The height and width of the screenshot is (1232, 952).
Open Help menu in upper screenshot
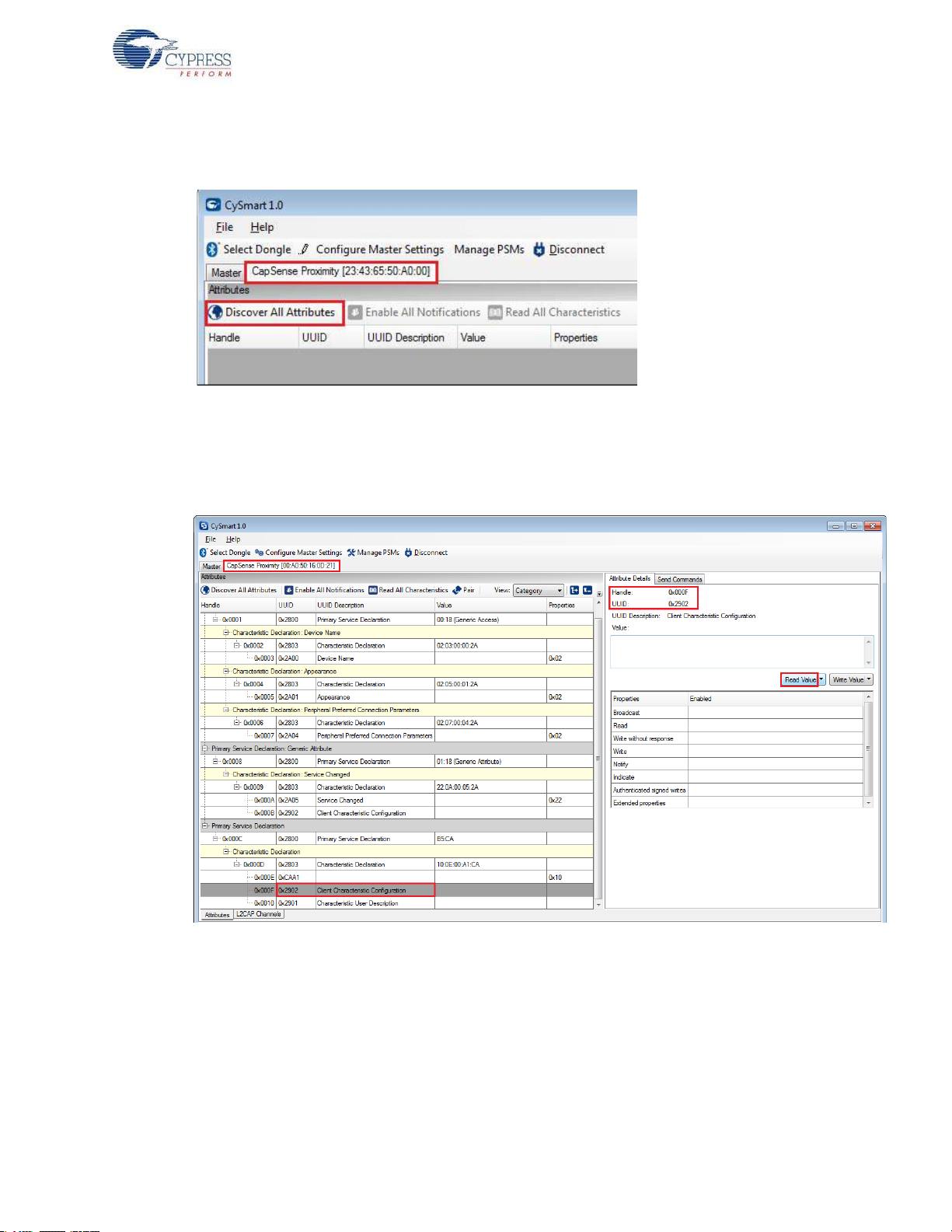[262, 227]
